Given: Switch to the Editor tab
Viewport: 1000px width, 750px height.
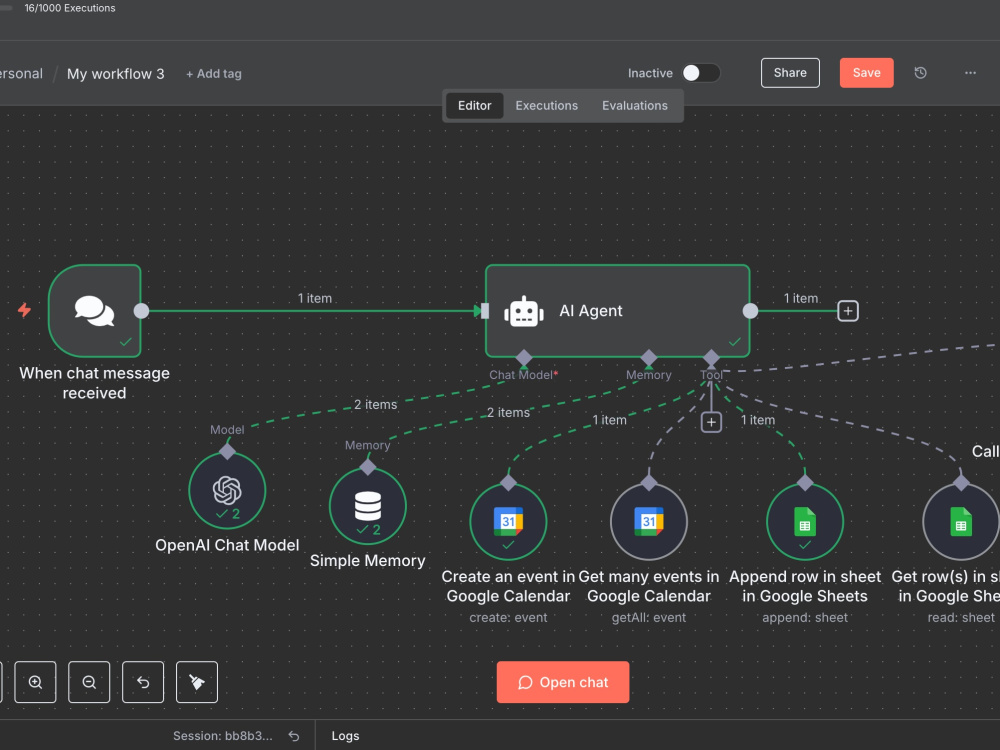Looking at the screenshot, I should 474,105.
